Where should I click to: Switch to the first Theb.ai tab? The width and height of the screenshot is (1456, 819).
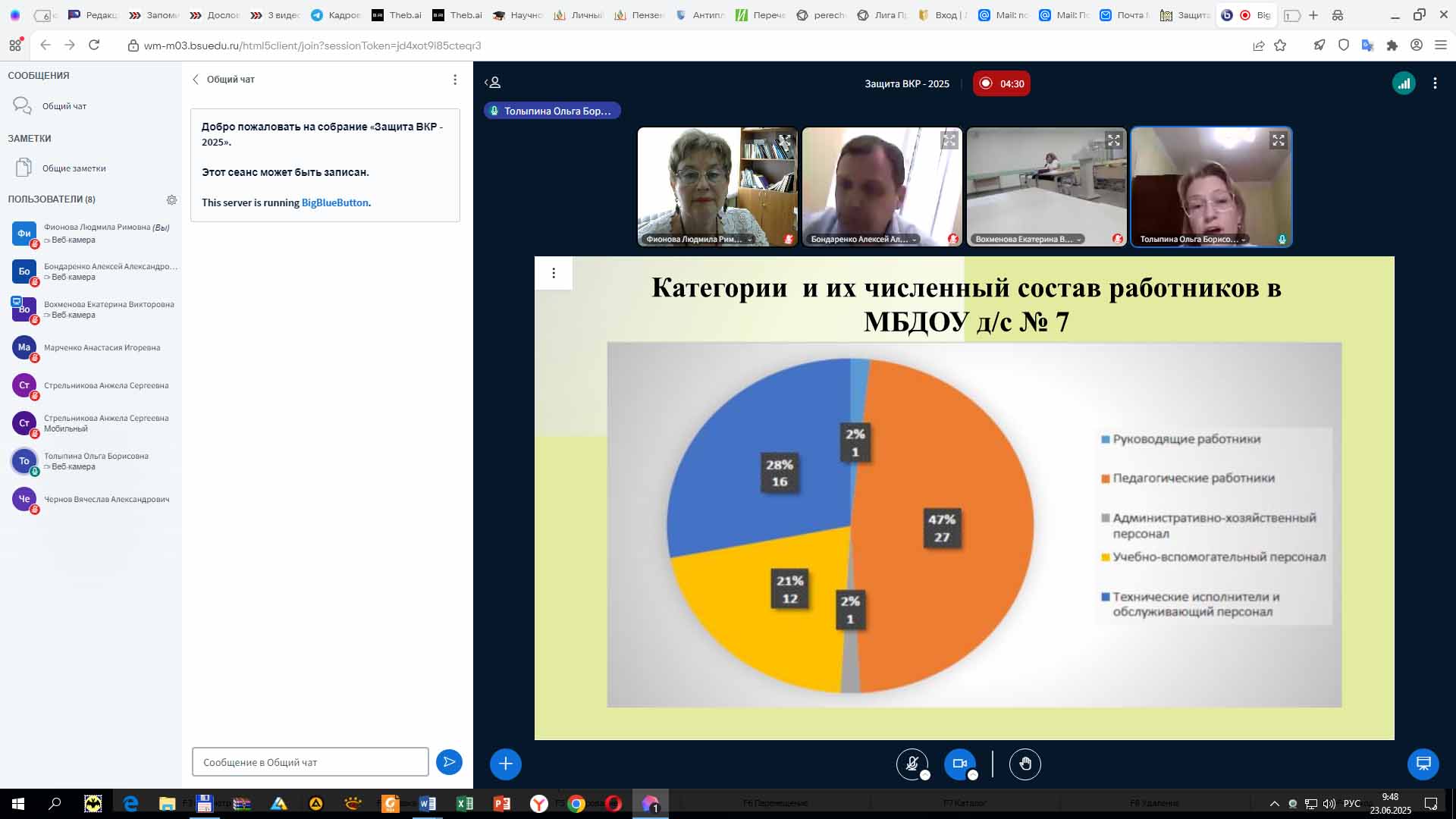pos(397,15)
